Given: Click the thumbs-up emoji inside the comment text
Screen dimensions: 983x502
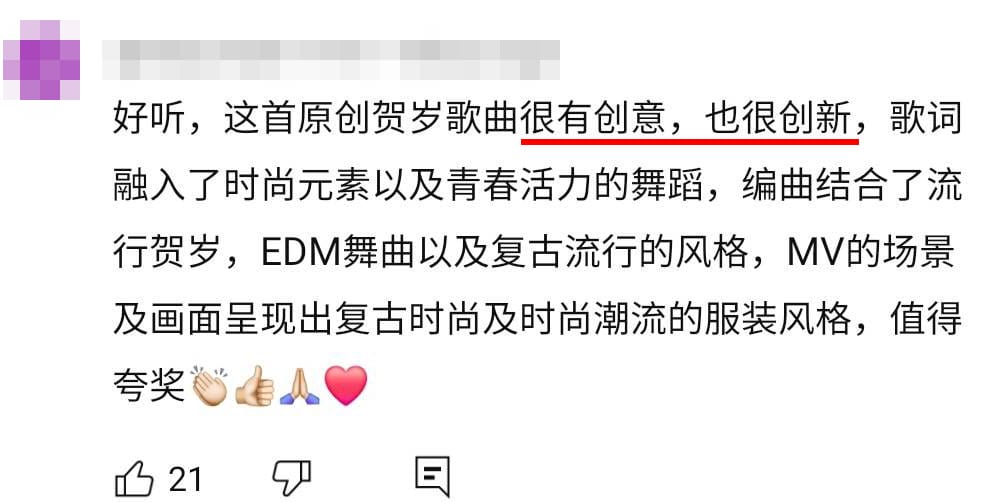Looking at the screenshot, I should tap(255, 385).
